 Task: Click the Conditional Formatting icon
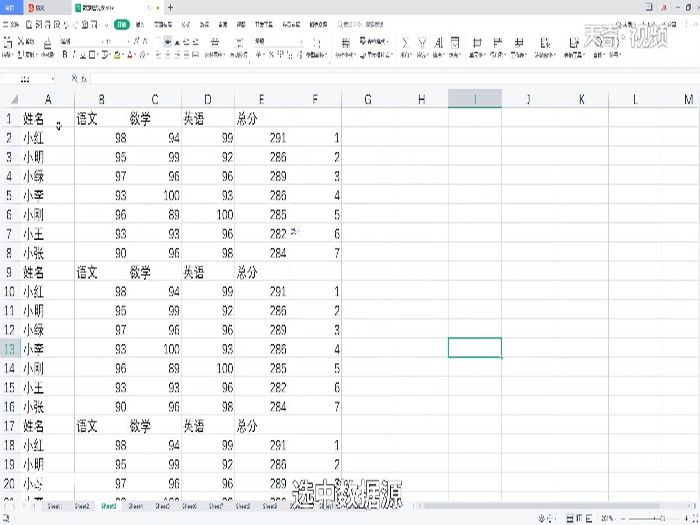coord(345,43)
